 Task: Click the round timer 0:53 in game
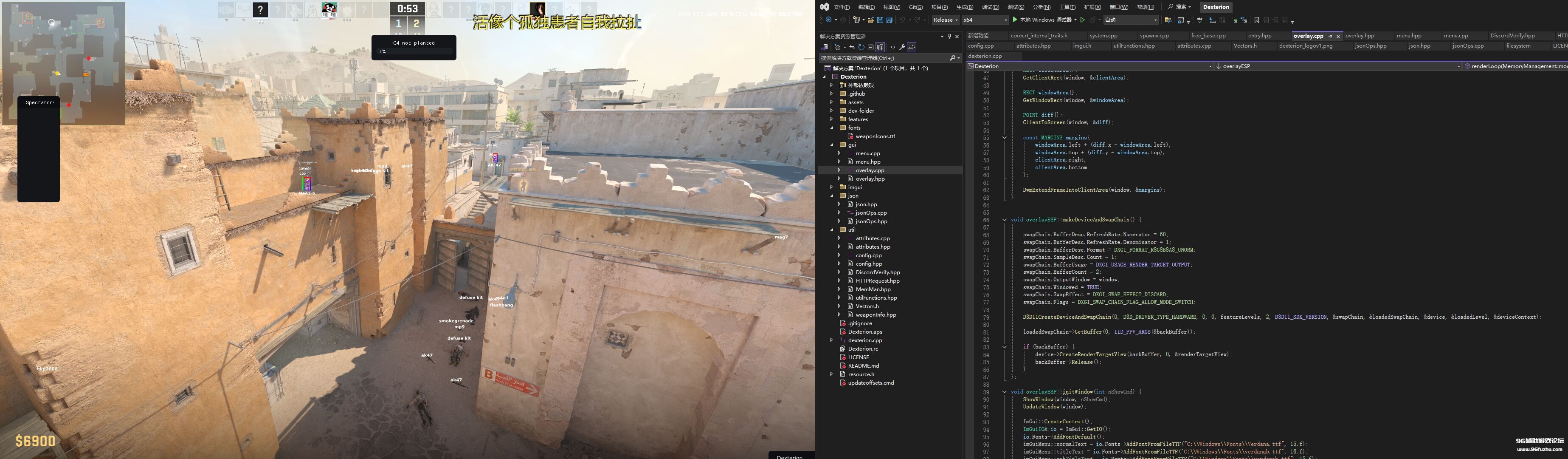pyautogui.click(x=407, y=8)
